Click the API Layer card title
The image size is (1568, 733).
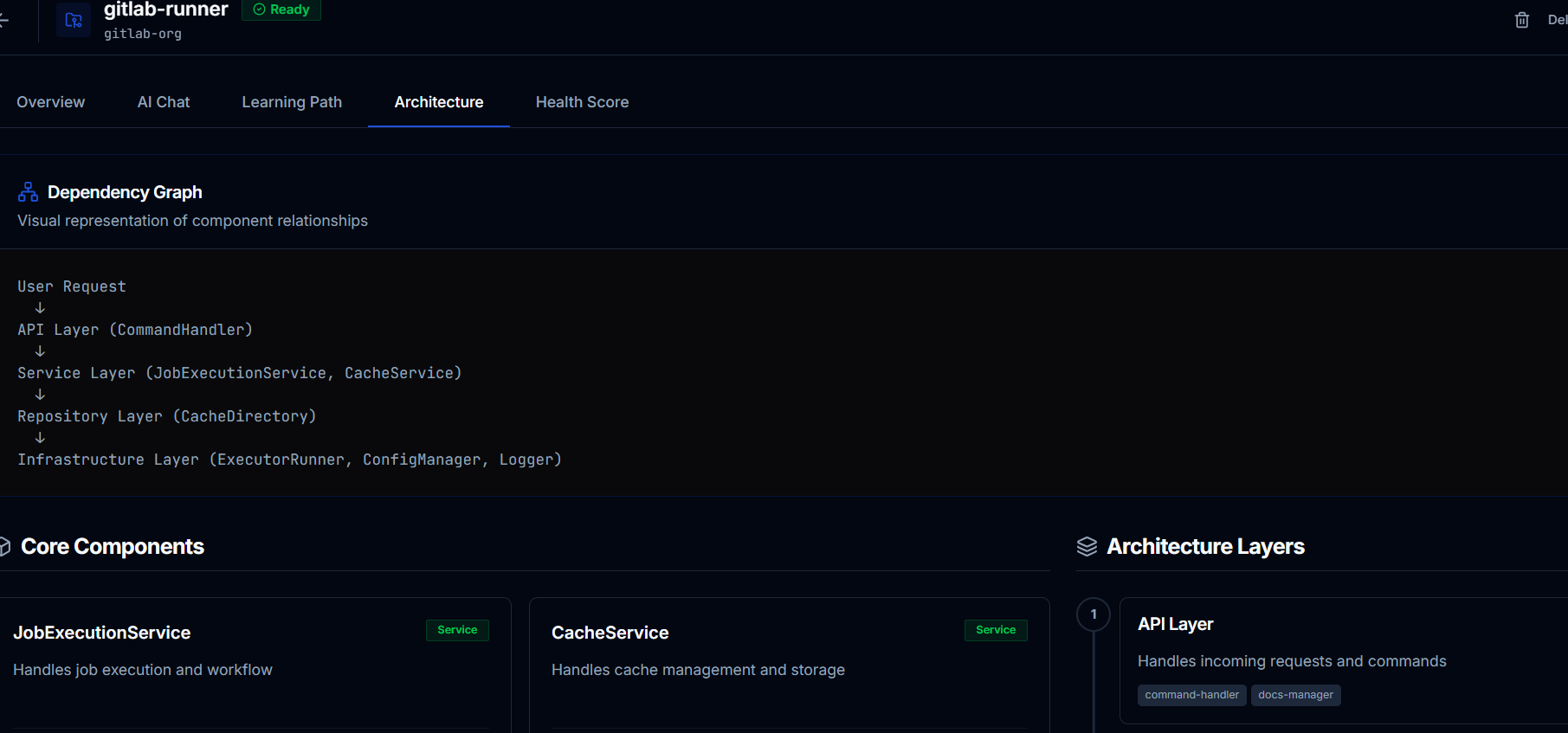1175,624
